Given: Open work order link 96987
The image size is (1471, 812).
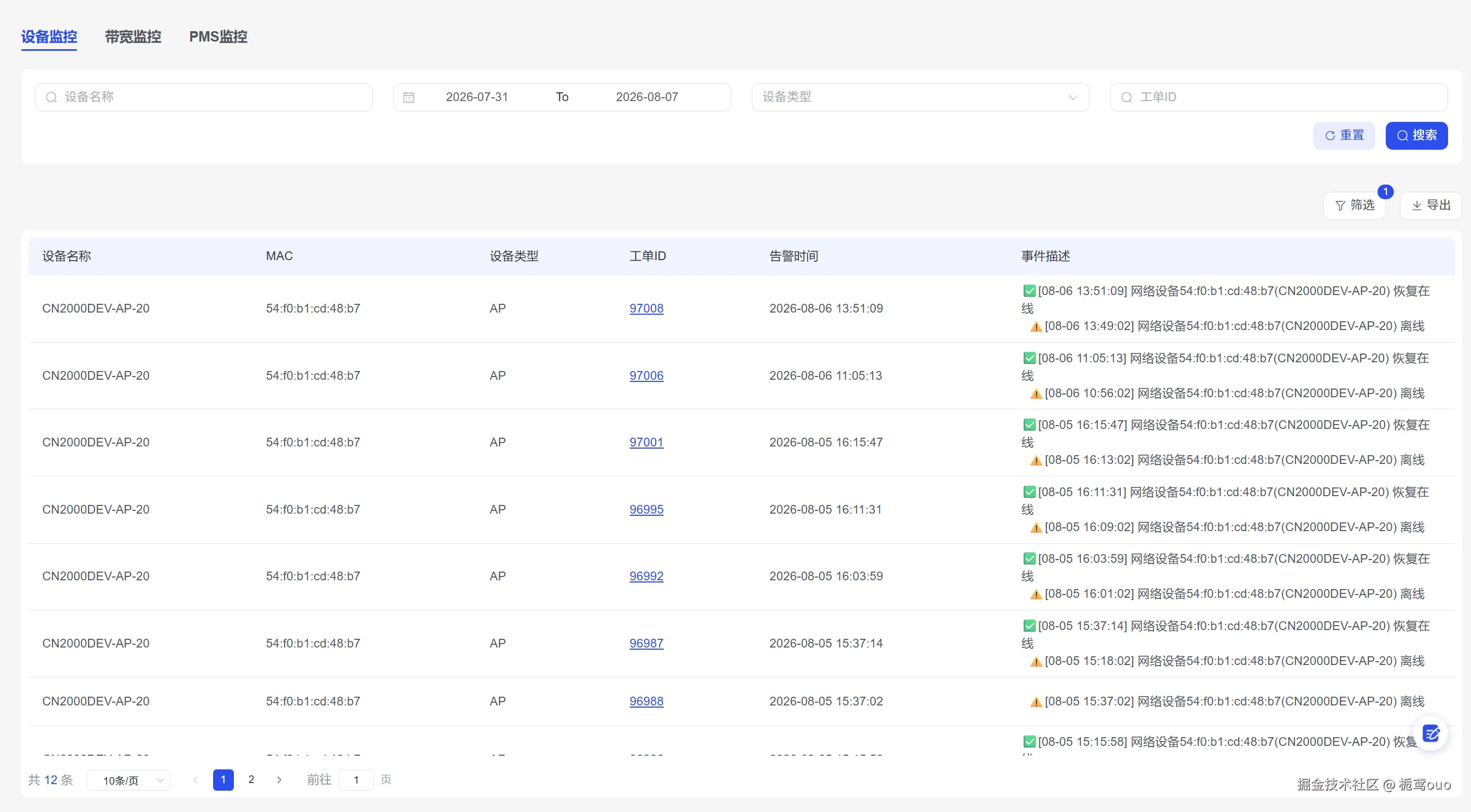Looking at the screenshot, I should coord(646,644).
